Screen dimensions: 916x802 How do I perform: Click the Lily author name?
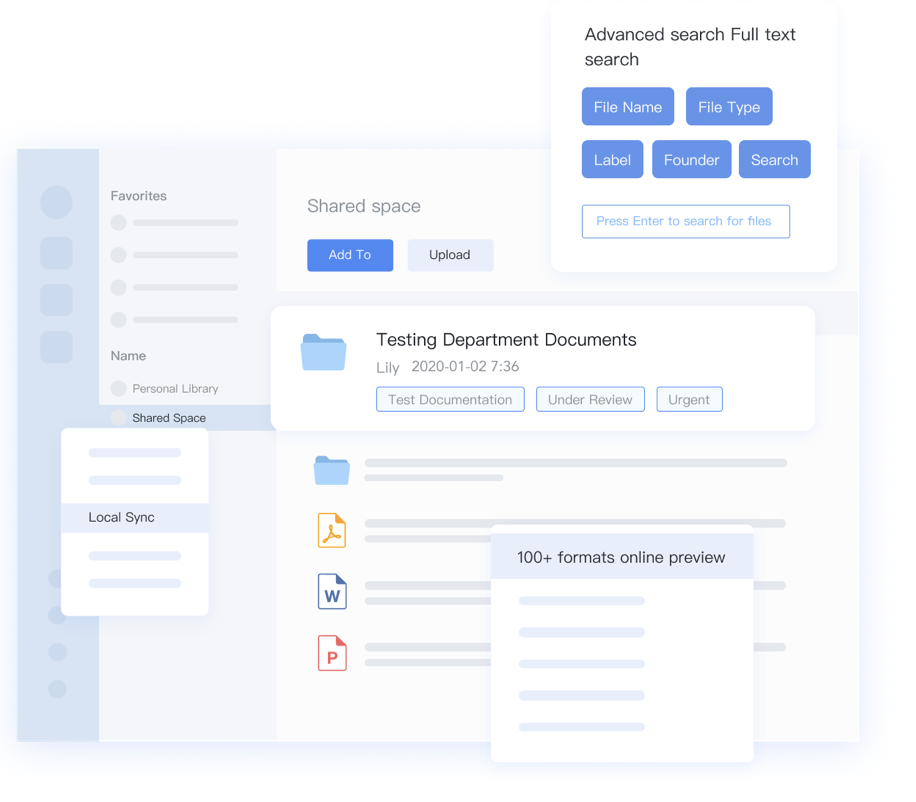pos(387,367)
